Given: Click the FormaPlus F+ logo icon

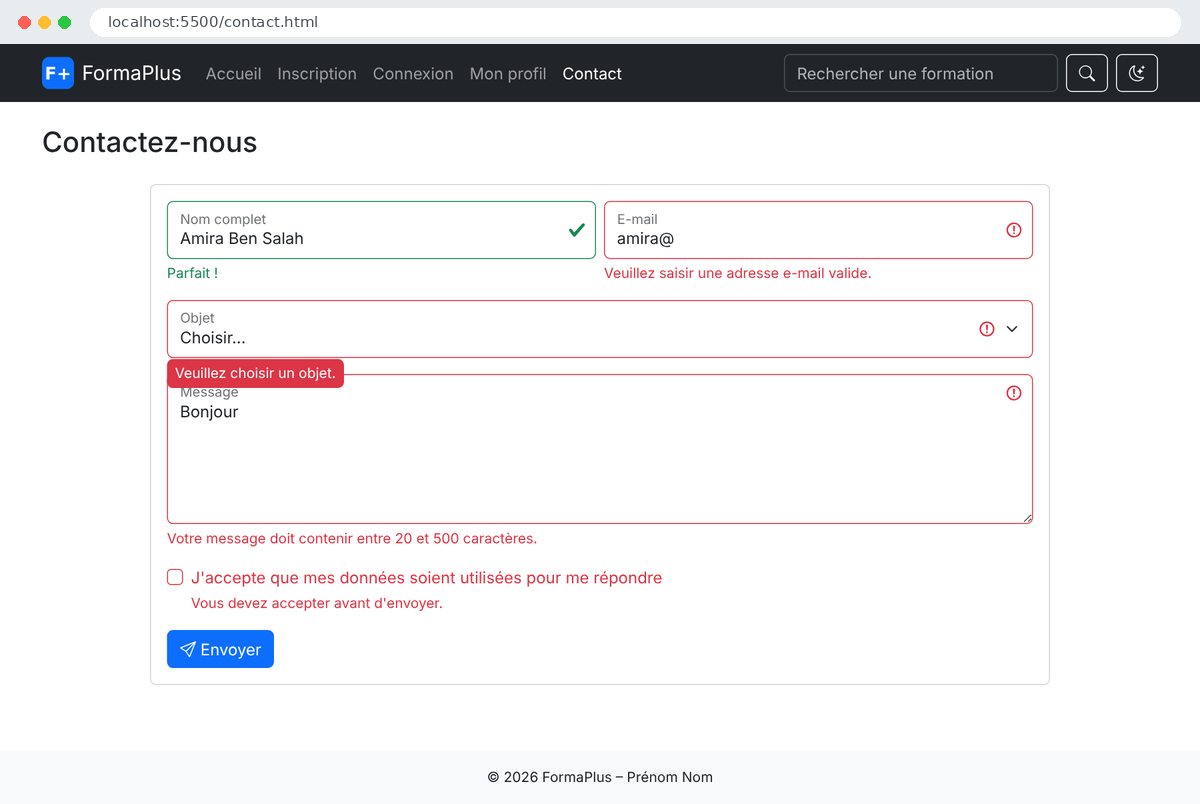Looking at the screenshot, I should point(58,73).
